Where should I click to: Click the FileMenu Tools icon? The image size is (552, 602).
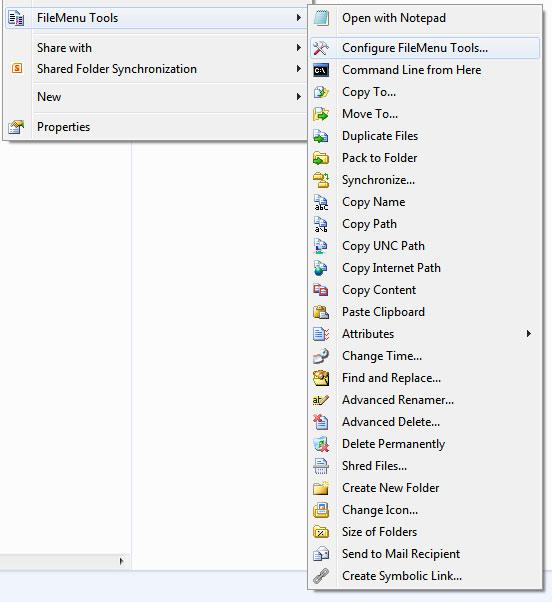pos(16,18)
